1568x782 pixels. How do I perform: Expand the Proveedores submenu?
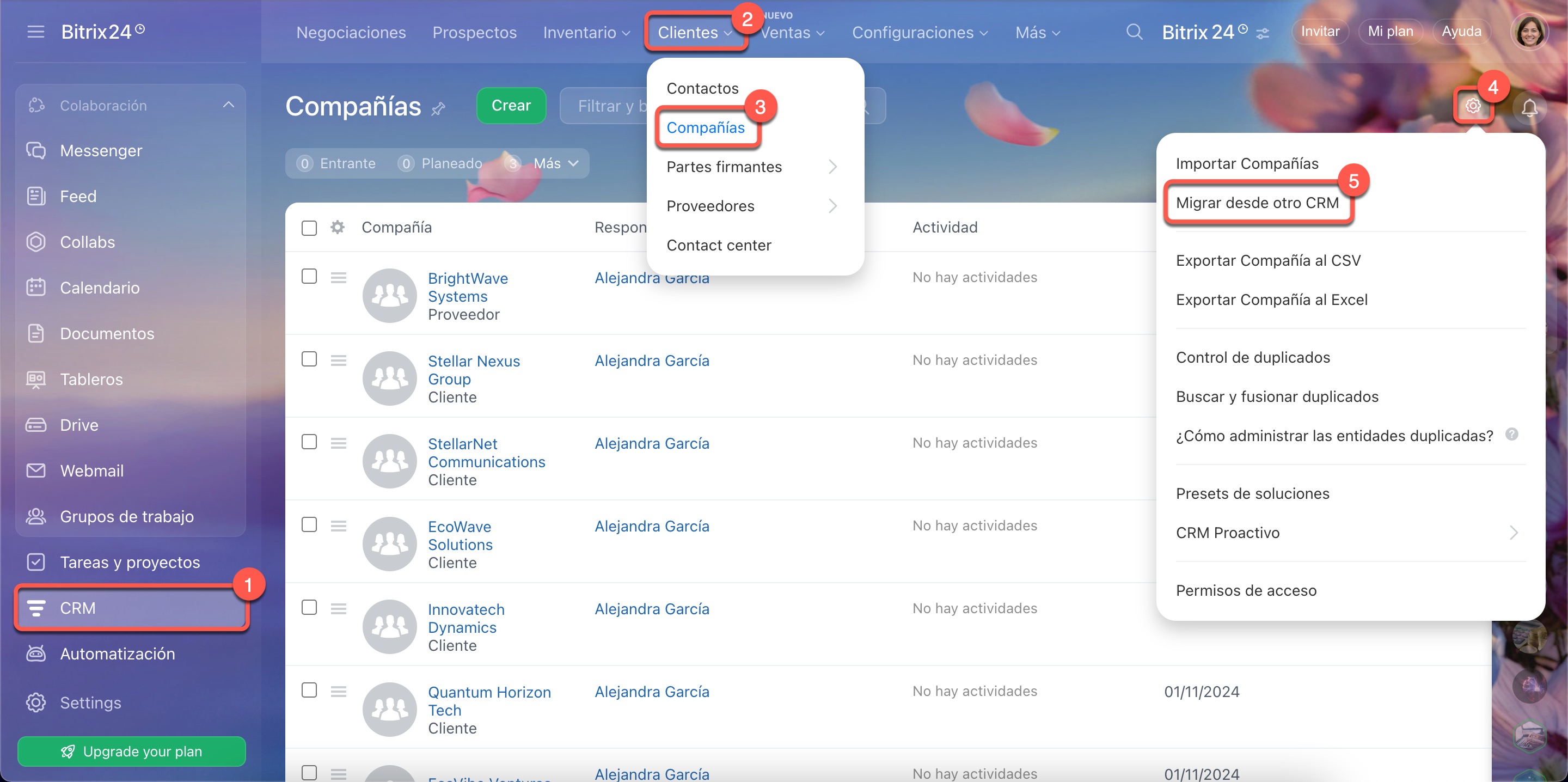[x=754, y=206]
